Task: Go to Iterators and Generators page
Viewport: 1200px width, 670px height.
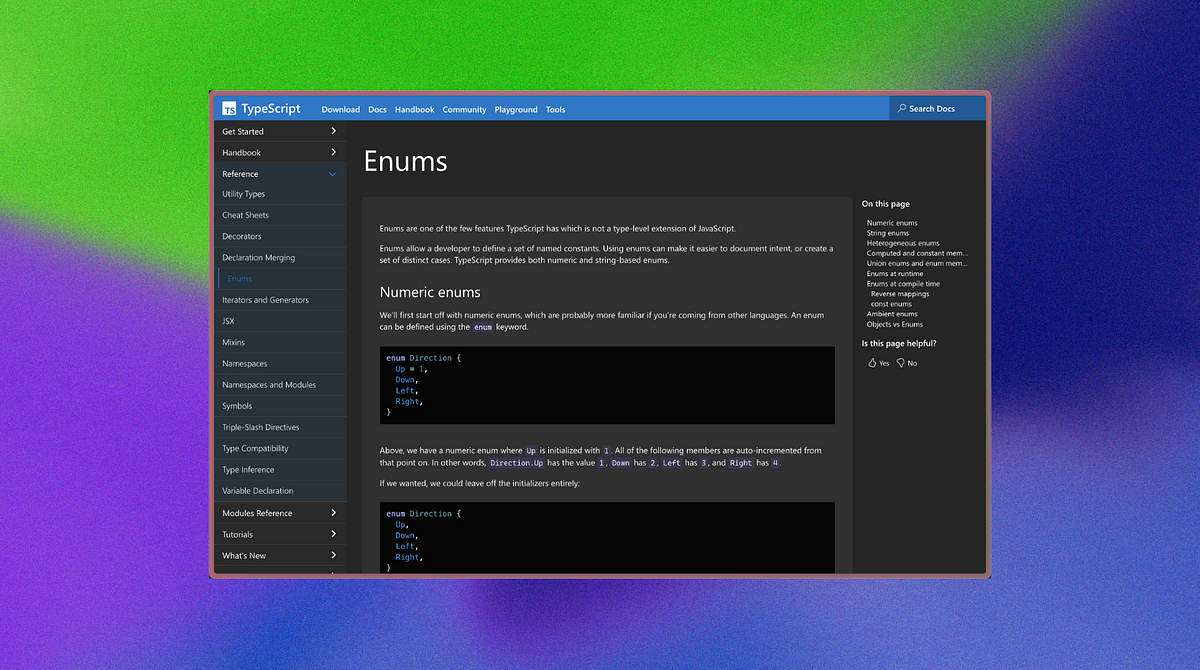Action: click(265, 300)
